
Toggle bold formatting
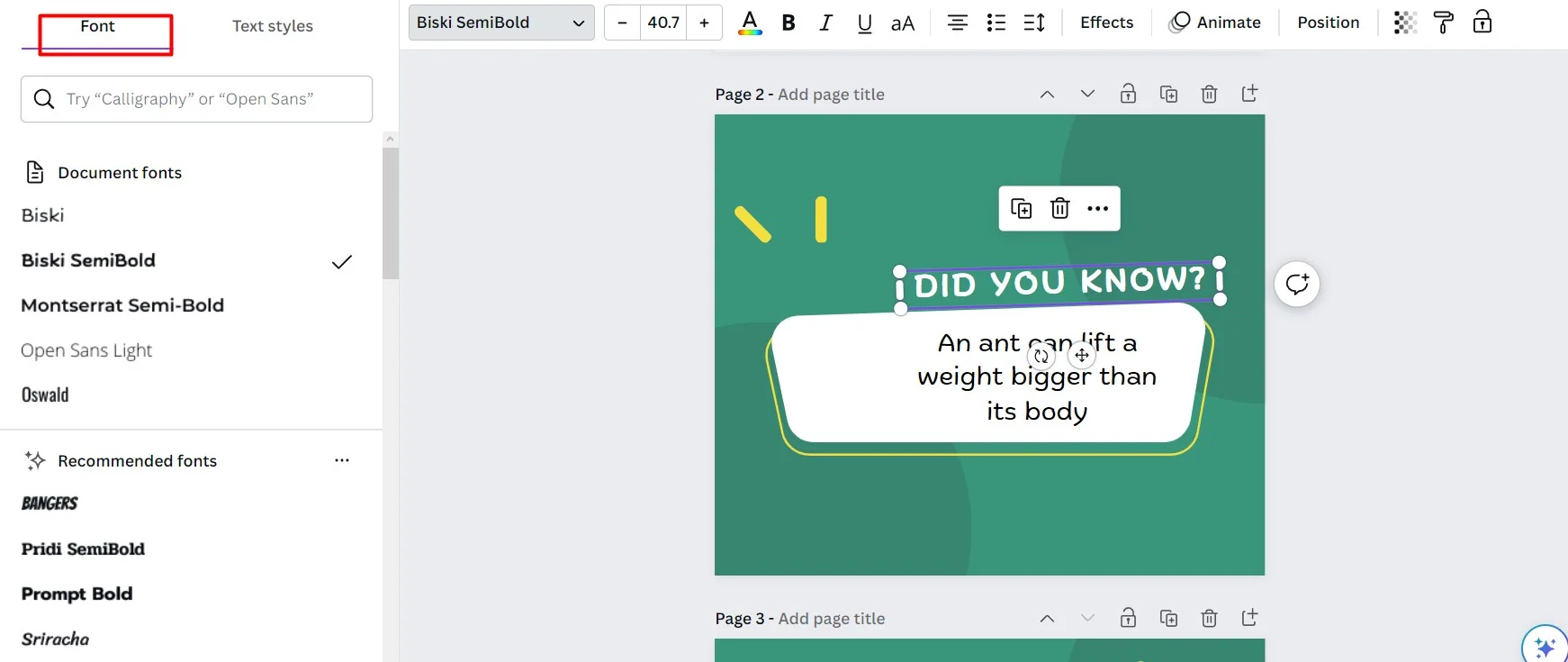[789, 23]
